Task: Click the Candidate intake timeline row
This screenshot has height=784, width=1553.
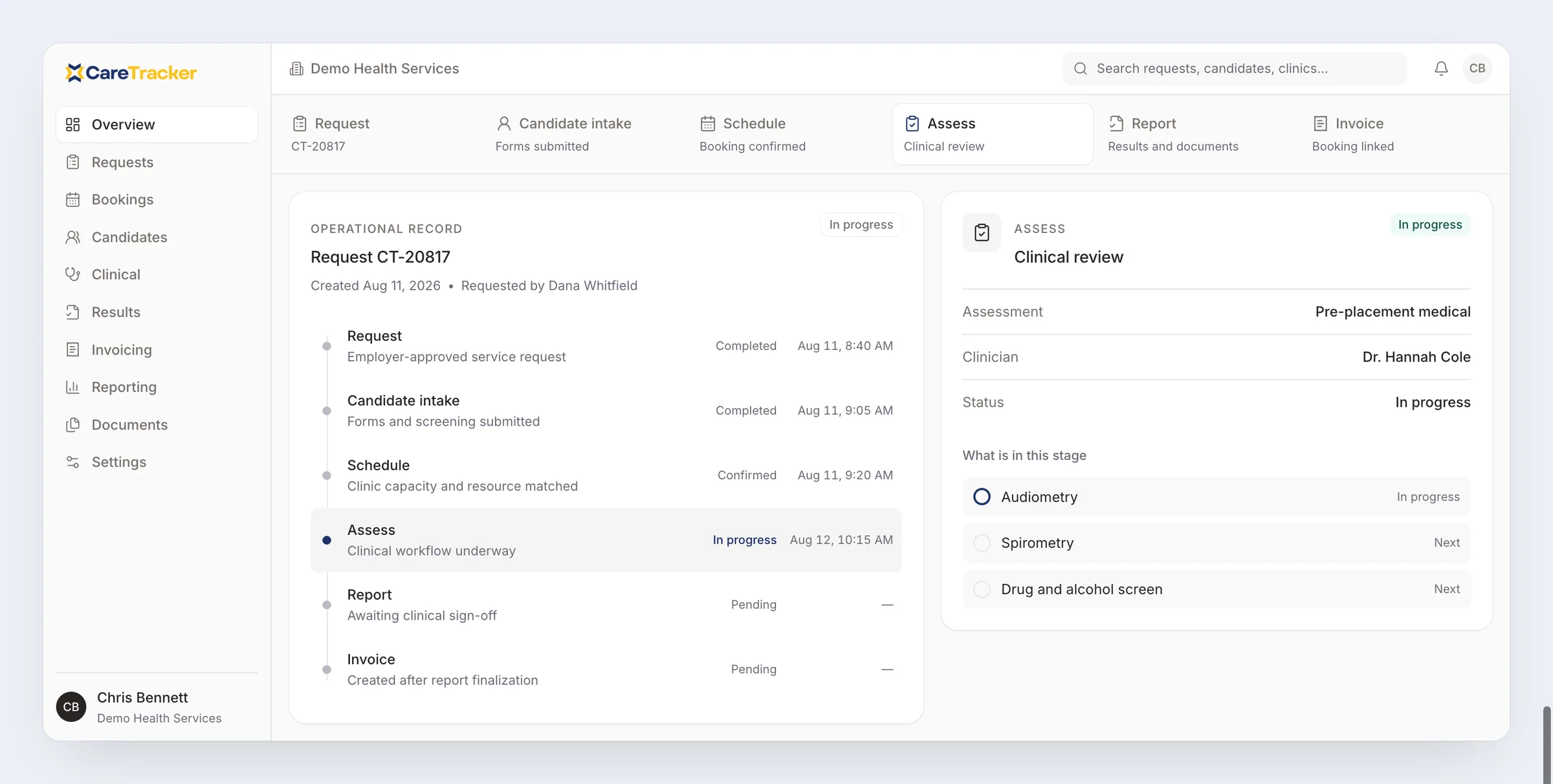Action: [606, 411]
